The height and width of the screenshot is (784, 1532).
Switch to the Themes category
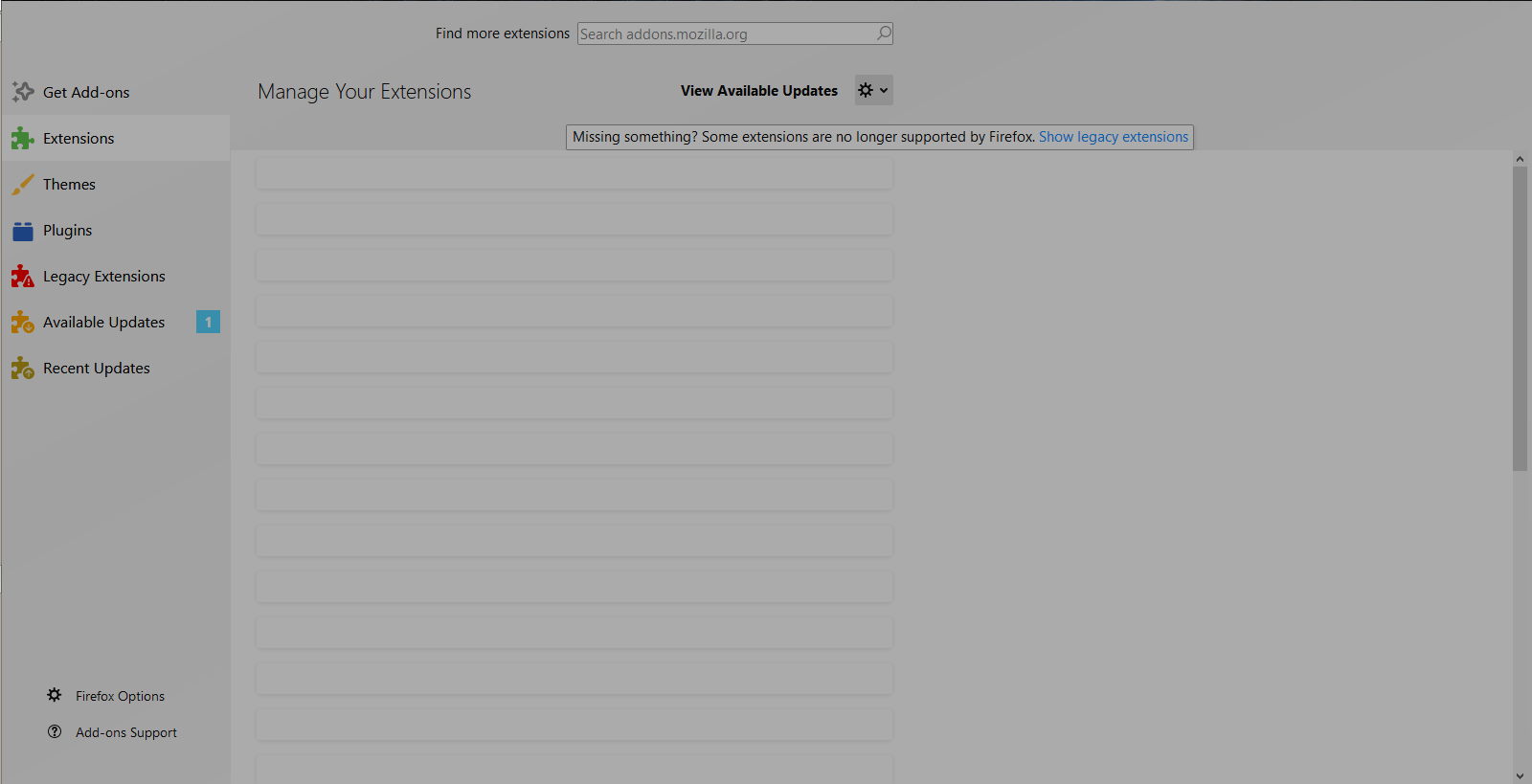[115, 184]
